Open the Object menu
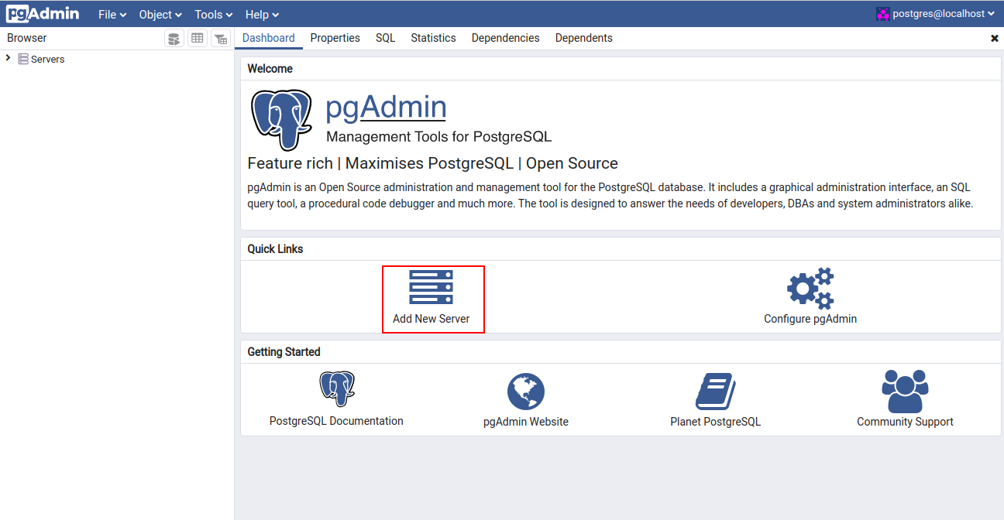 [160, 14]
